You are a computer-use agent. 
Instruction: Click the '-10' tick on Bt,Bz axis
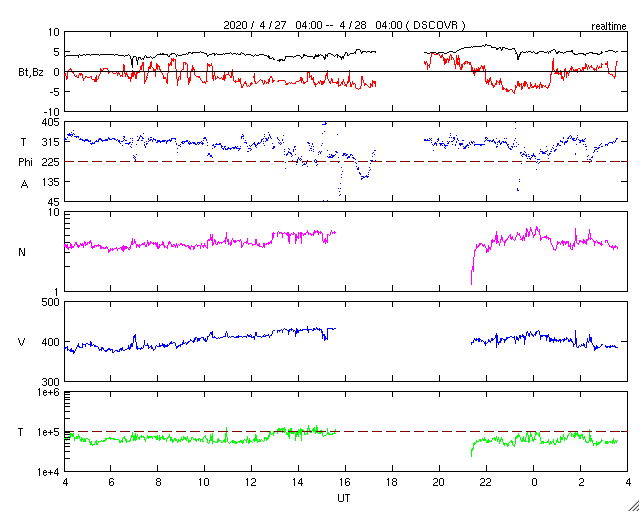point(52,111)
